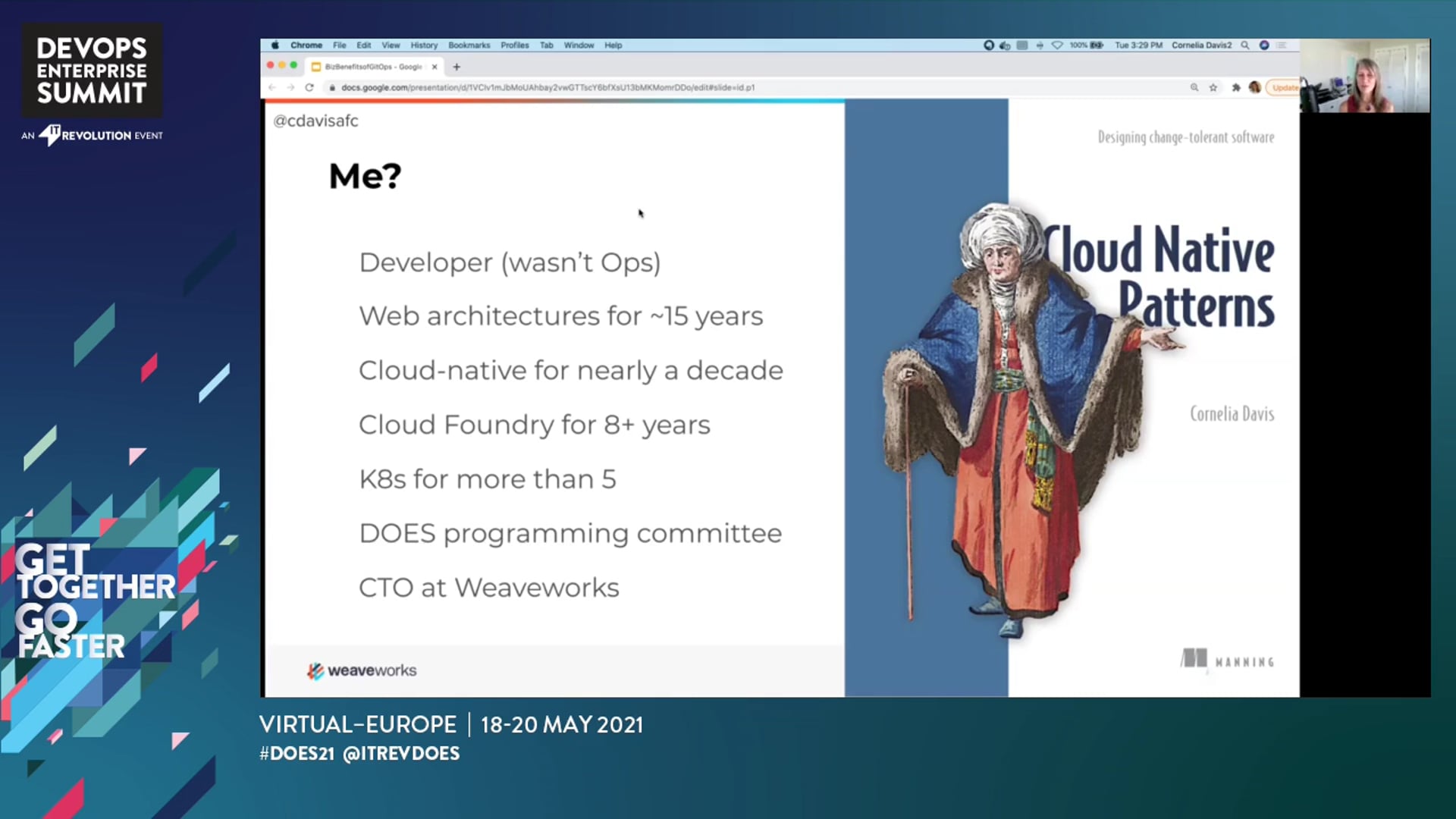Click the Chrome profile avatar
The image size is (1456, 819).
click(1255, 88)
